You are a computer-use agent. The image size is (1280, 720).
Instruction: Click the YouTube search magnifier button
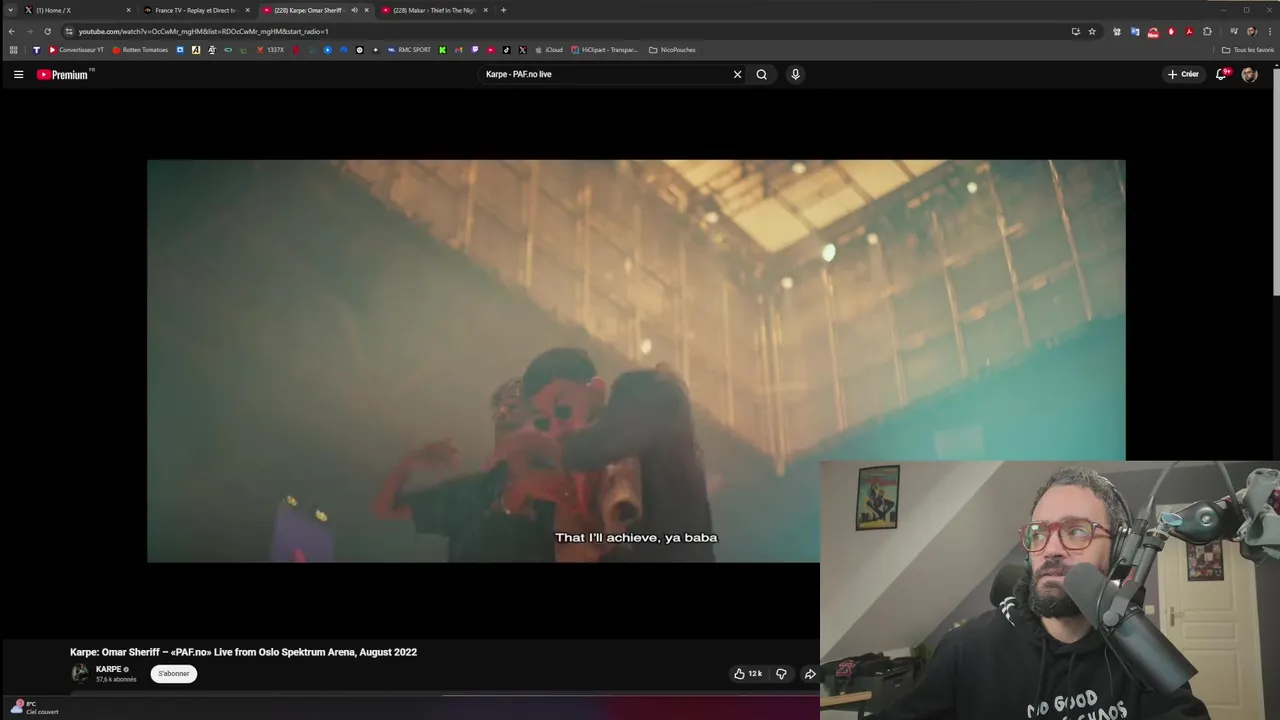click(x=762, y=74)
